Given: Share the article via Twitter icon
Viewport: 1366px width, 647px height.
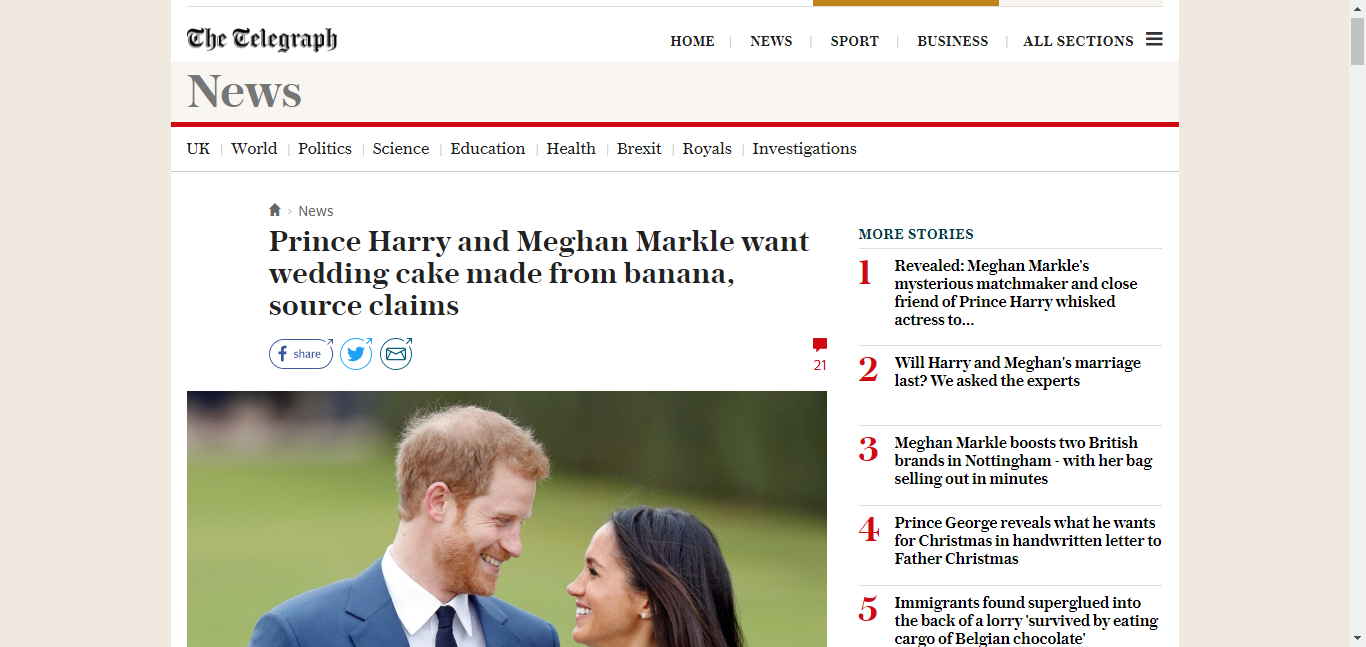Looking at the screenshot, I should 356,354.
